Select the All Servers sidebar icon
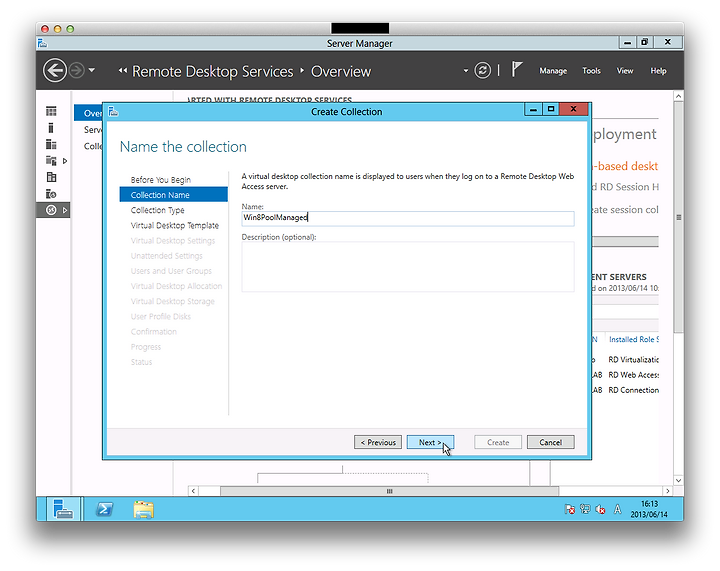The image size is (720, 571). tap(51, 144)
